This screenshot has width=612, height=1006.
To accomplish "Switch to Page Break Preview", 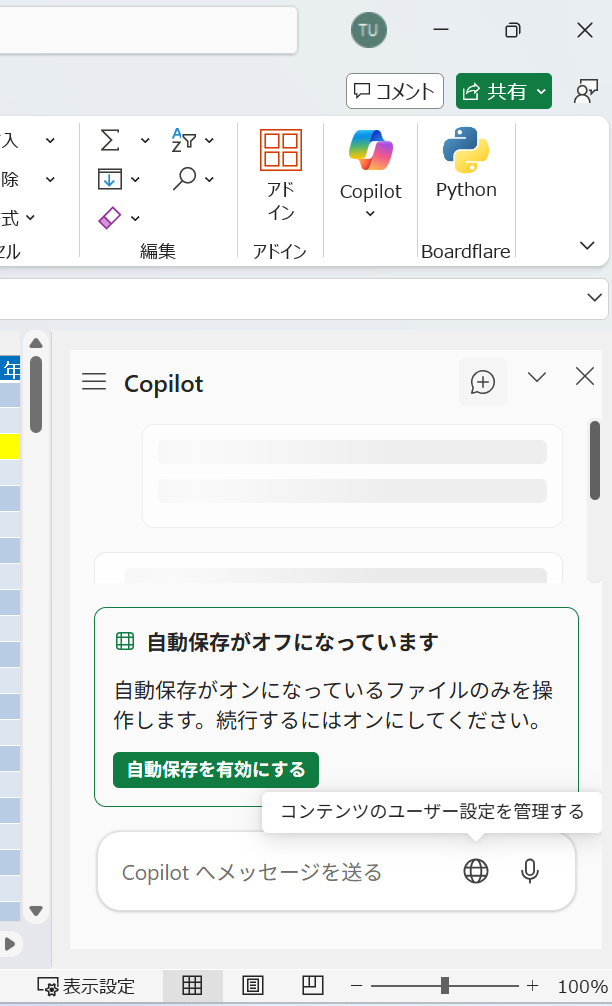I will (x=313, y=986).
